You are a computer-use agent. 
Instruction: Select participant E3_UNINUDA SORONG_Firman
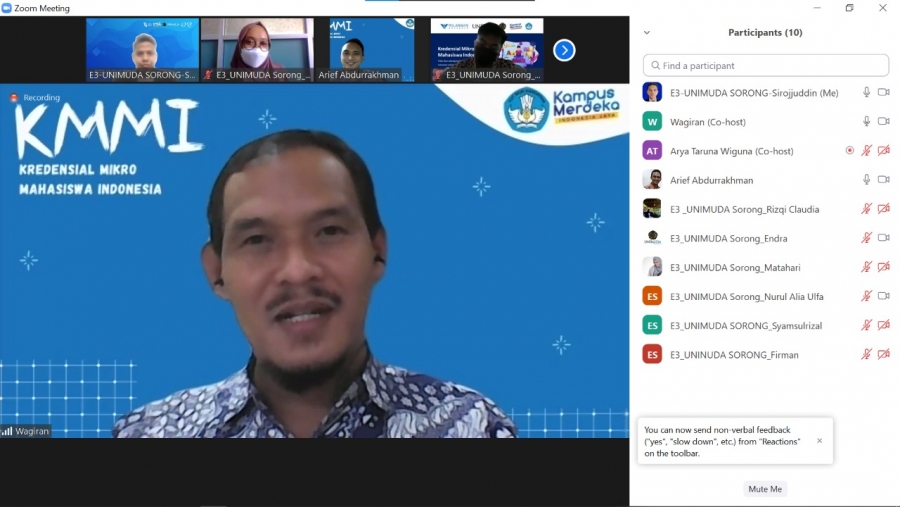[734, 355]
